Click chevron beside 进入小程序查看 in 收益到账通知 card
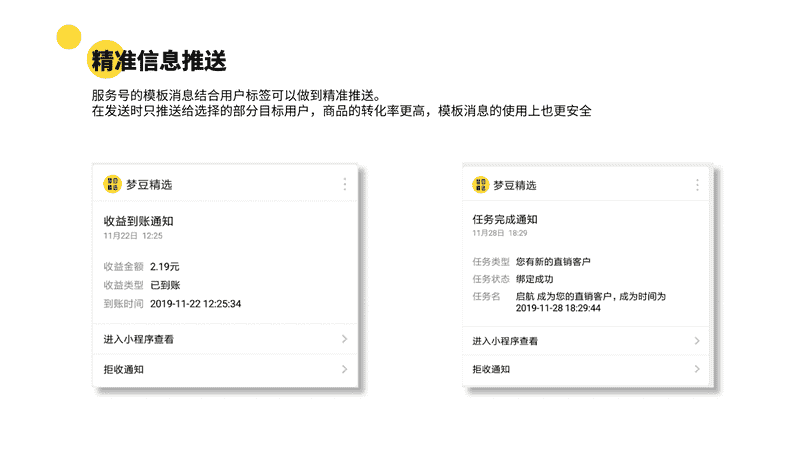800x450 pixels. coord(344,339)
